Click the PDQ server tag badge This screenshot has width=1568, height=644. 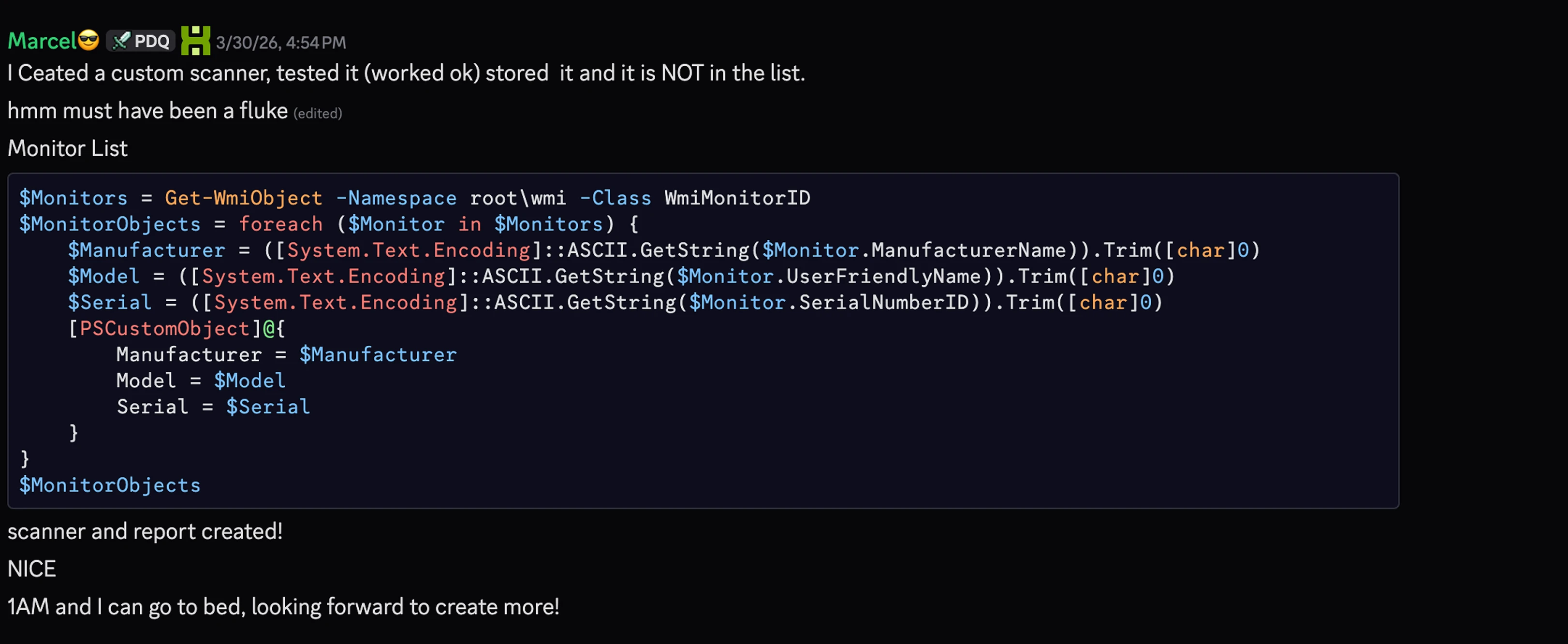point(141,41)
